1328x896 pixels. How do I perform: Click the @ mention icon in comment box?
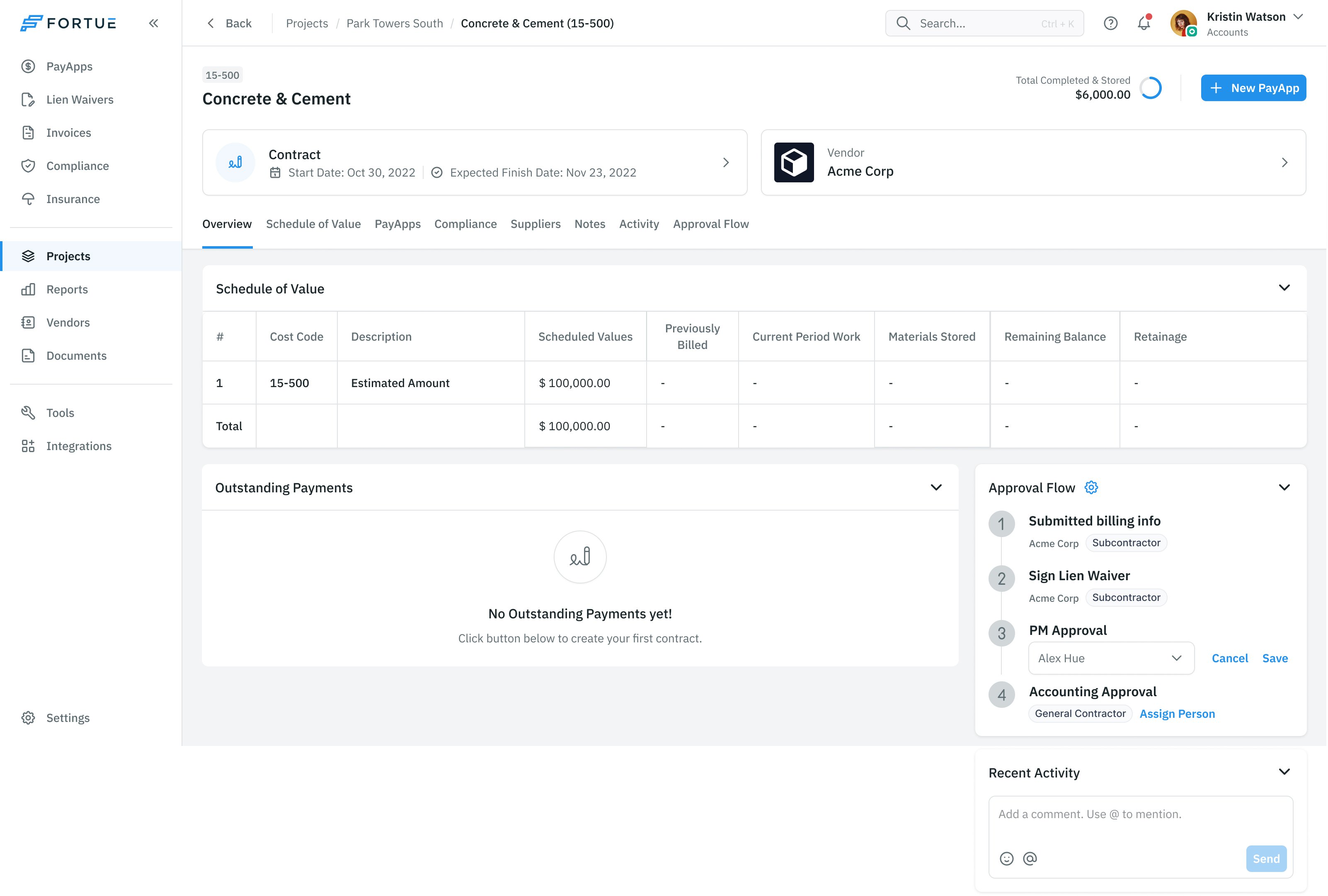coord(1030,859)
